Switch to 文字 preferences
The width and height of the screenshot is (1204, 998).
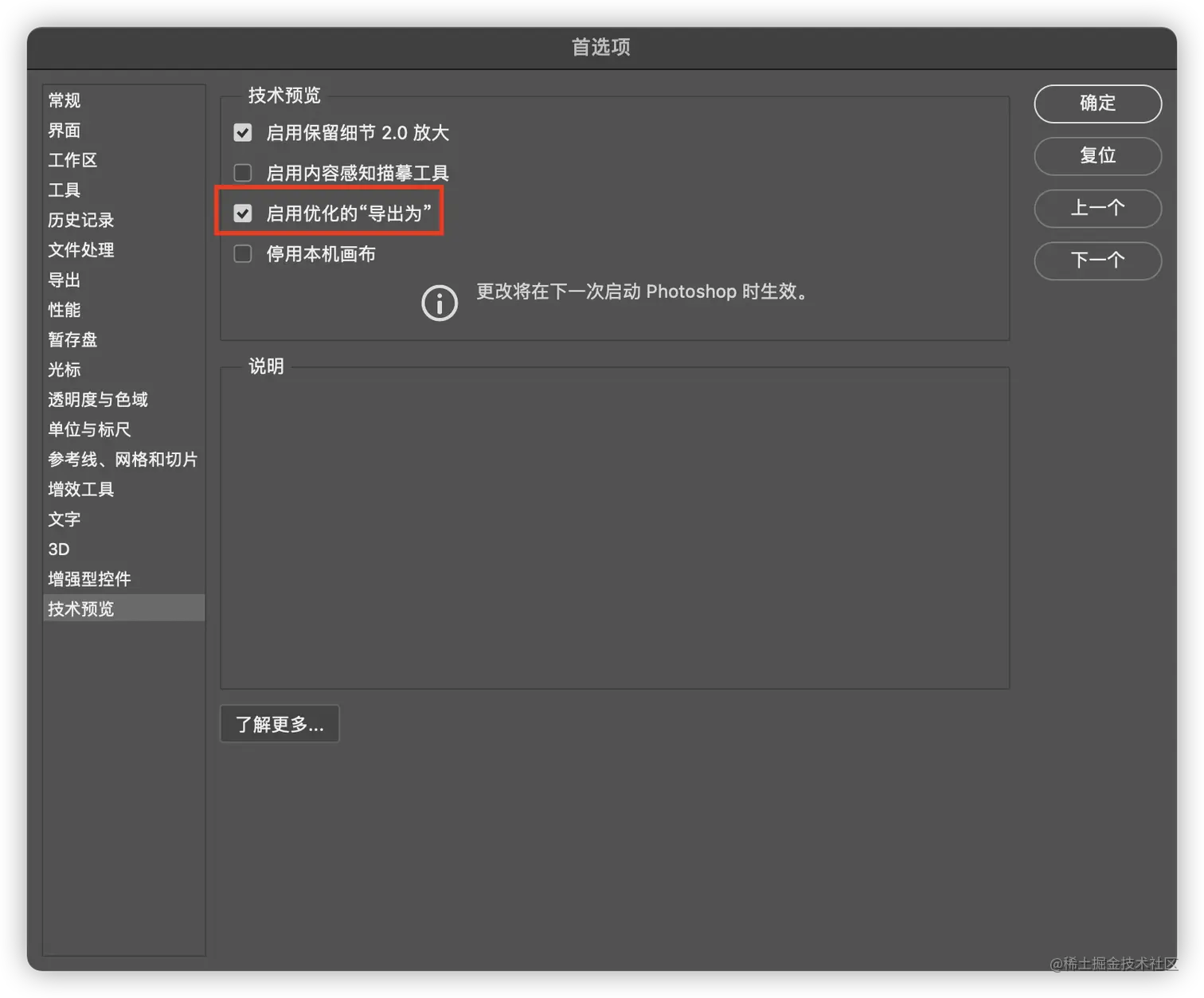pyautogui.click(x=124, y=519)
